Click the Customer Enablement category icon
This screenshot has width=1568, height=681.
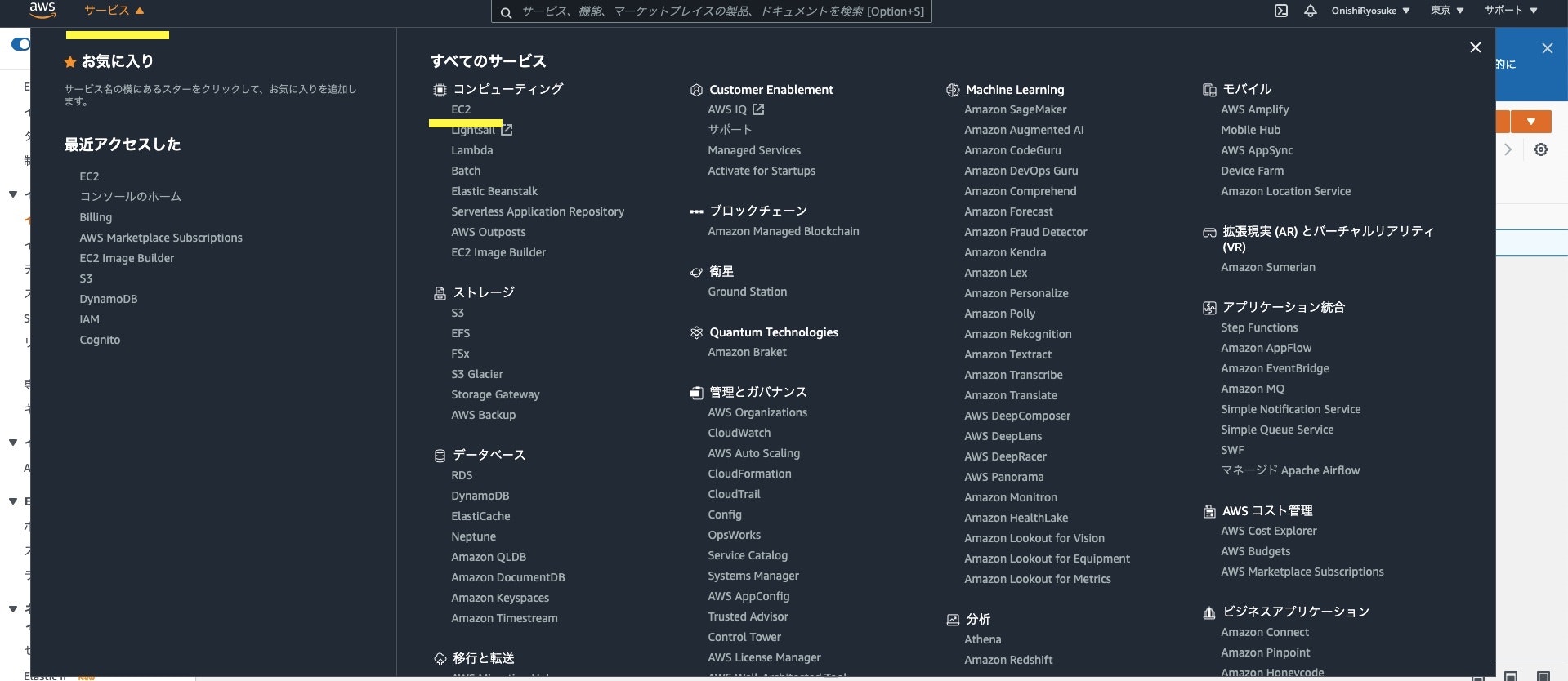point(696,90)
